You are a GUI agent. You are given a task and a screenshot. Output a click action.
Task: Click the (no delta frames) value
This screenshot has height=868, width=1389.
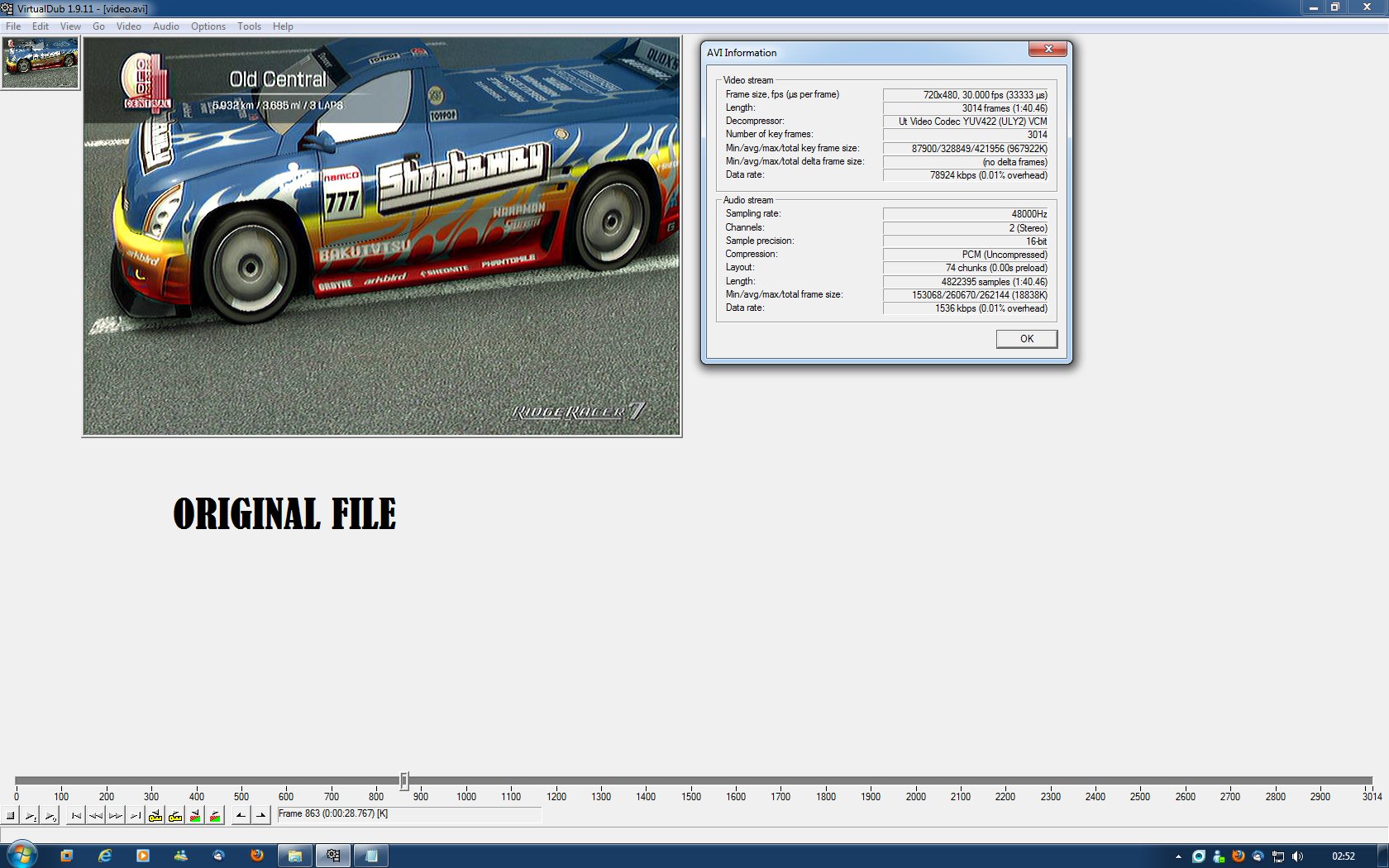click(966, 162)
